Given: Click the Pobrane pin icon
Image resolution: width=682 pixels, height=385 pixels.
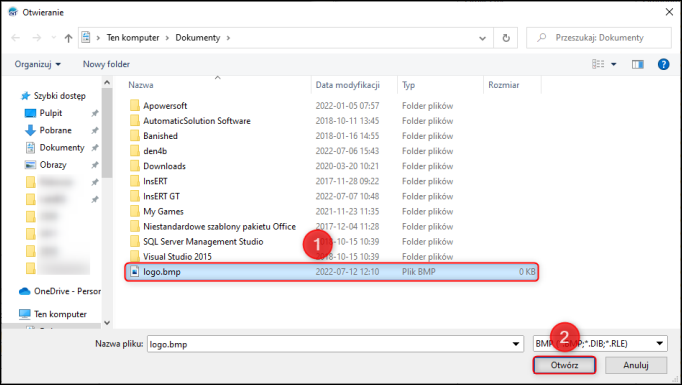Looking at the screenshot, I should [95, 131].
